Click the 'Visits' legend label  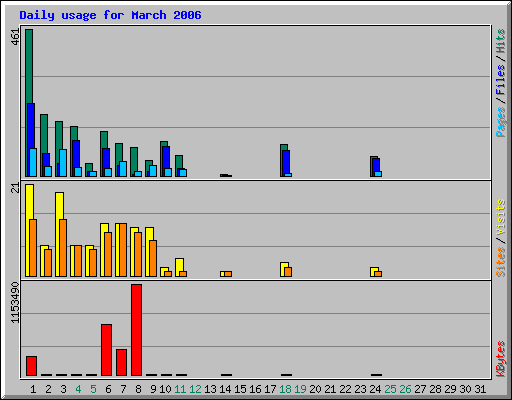click(x=501, y=217)
